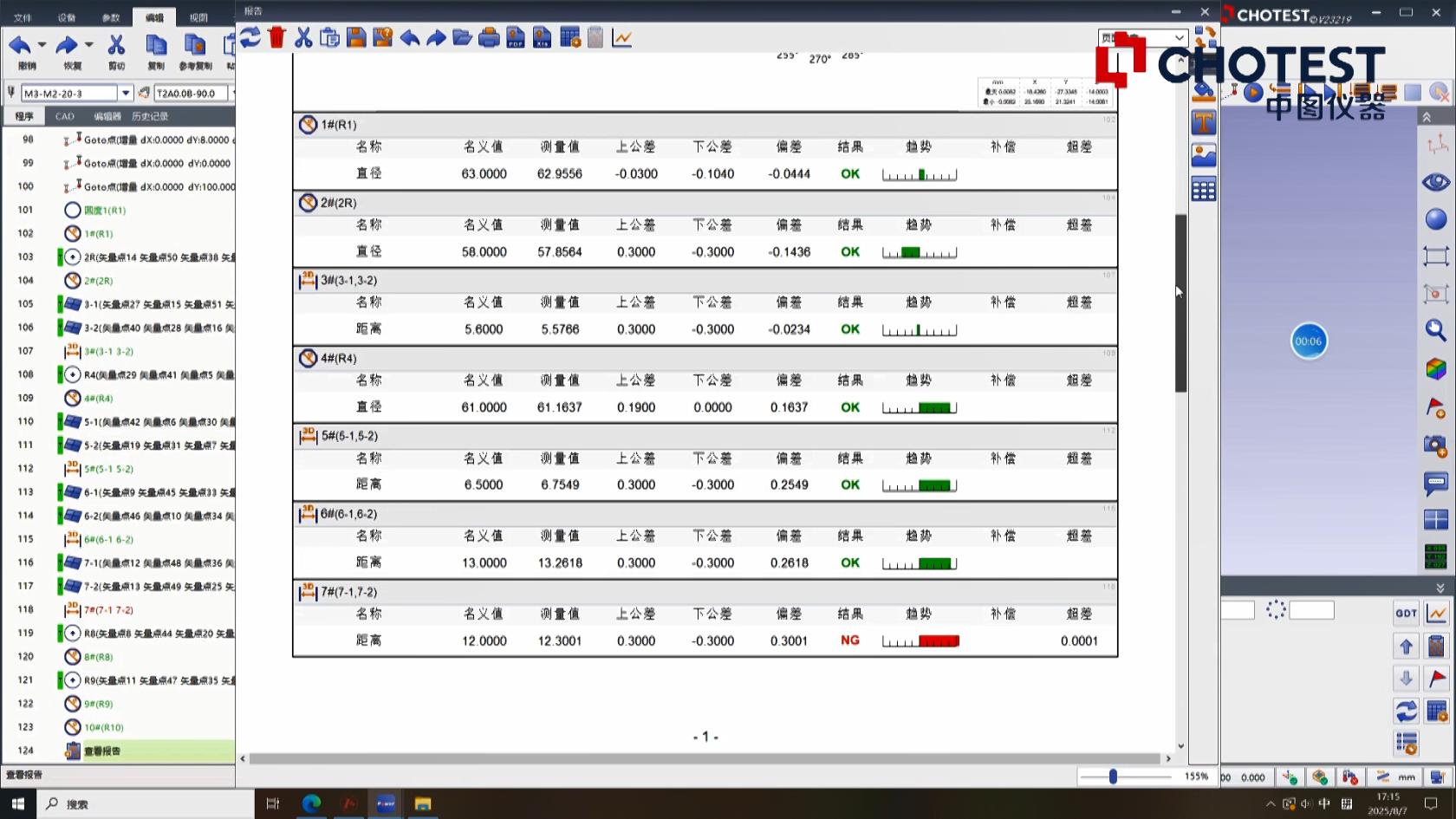The width and height of the screenshot is (1456, 819).
Task: Click the save-as icon with question mark
Action: click(383, 37)
